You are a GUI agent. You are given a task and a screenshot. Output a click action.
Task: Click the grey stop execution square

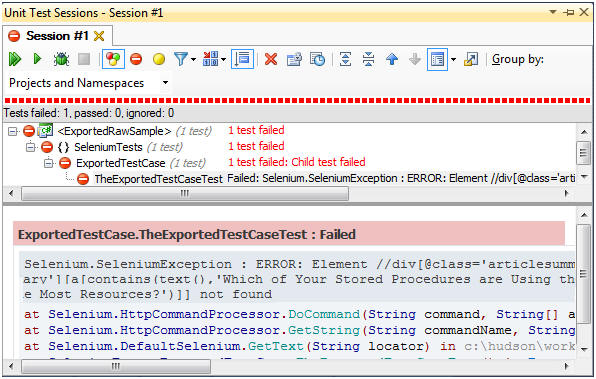[x=84, y=59]
